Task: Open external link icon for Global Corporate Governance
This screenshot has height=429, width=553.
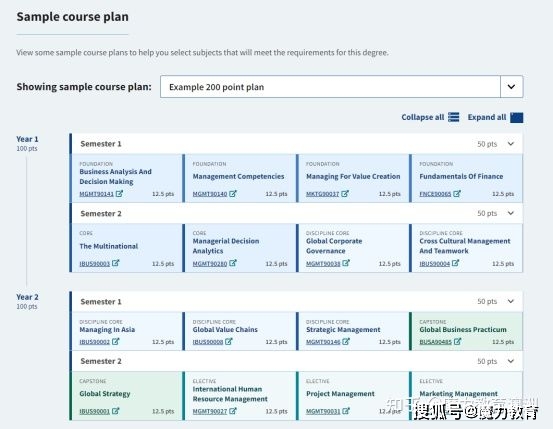Action: [346, 263]
